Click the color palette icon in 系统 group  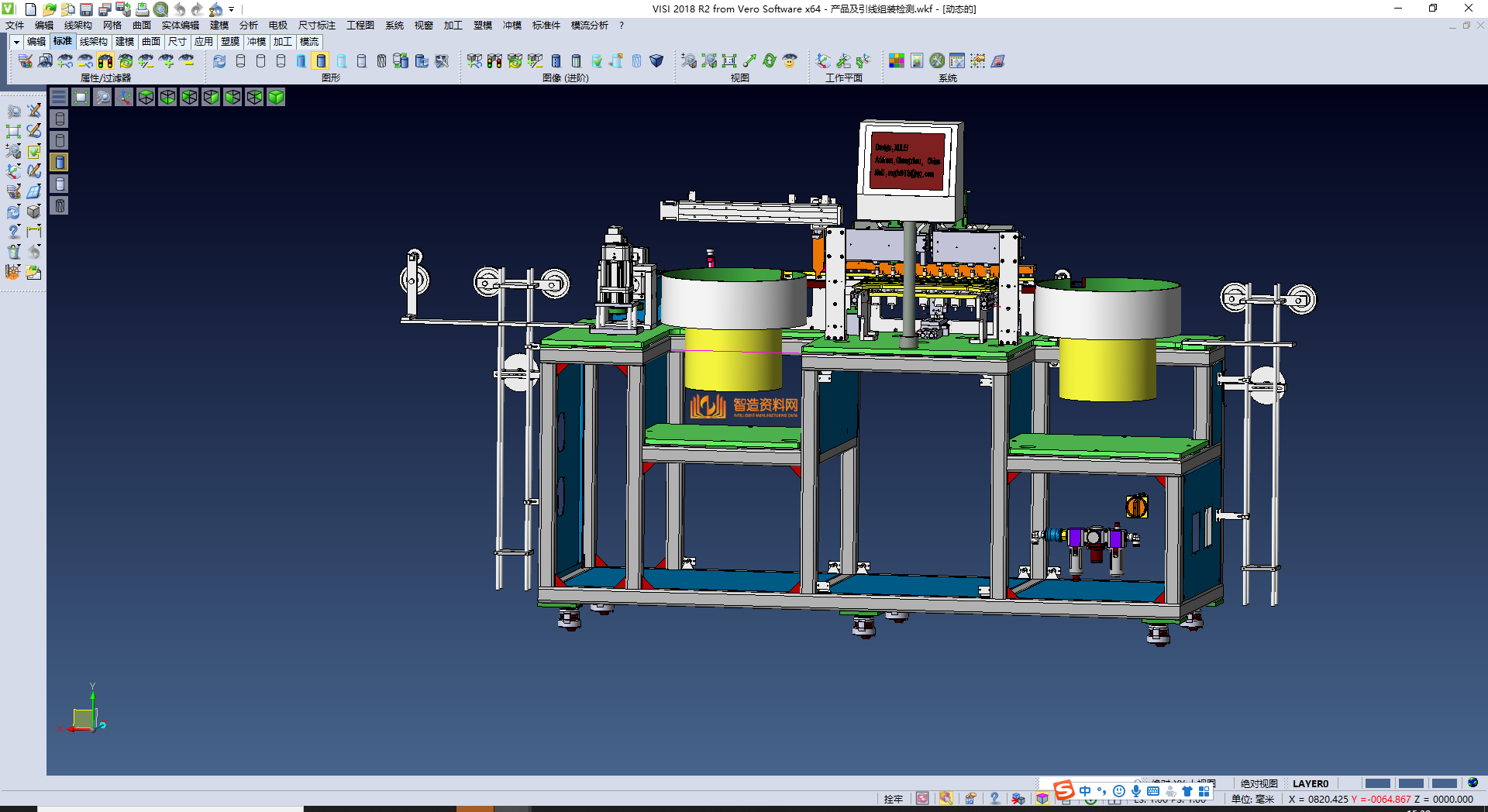click(896, 61)
